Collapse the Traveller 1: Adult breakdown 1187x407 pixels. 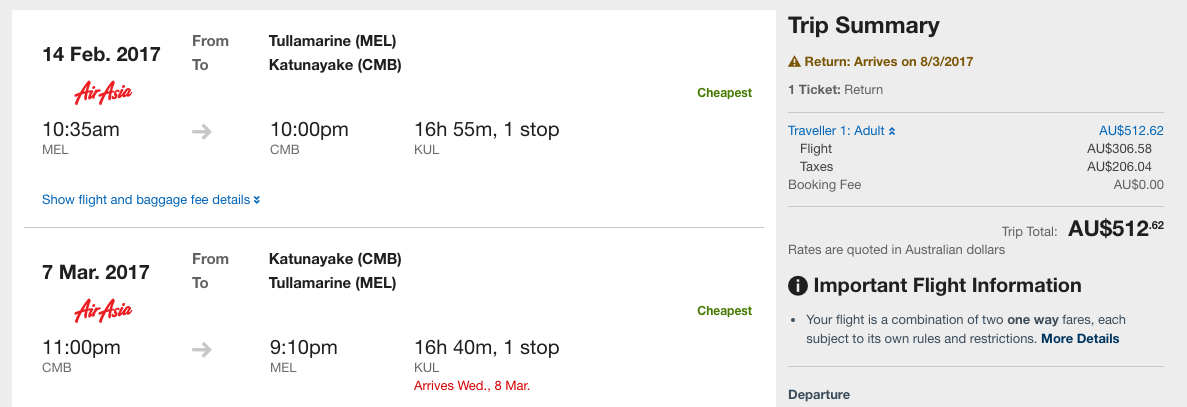click(x=842, y=131)
